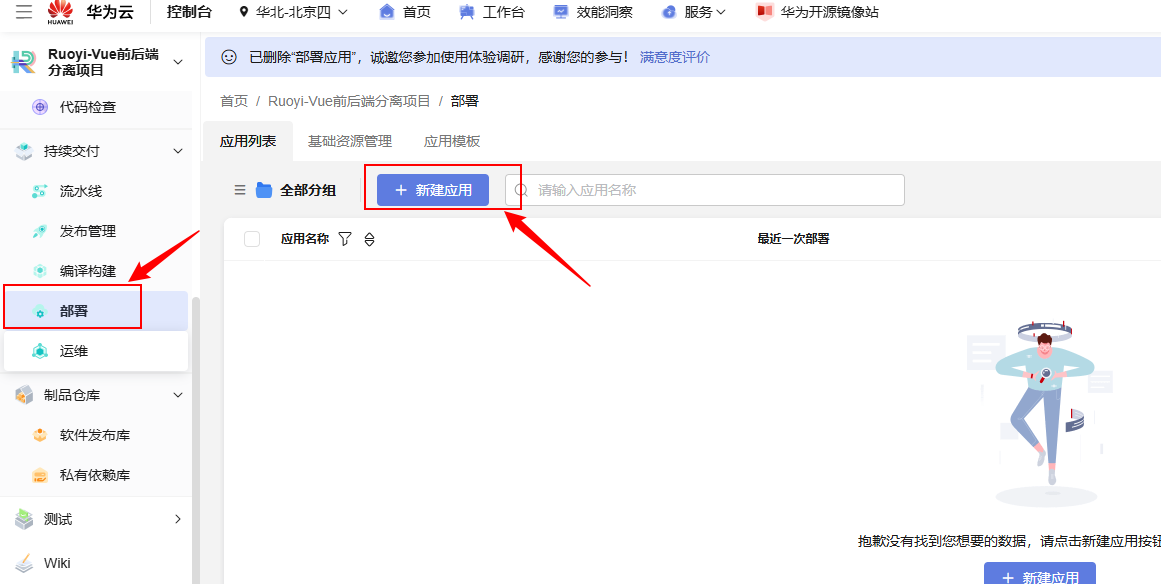Viewport: 1161px width, 584px height.
Task: Open 发布管理 in the sidebar
Action: point(88,232)
